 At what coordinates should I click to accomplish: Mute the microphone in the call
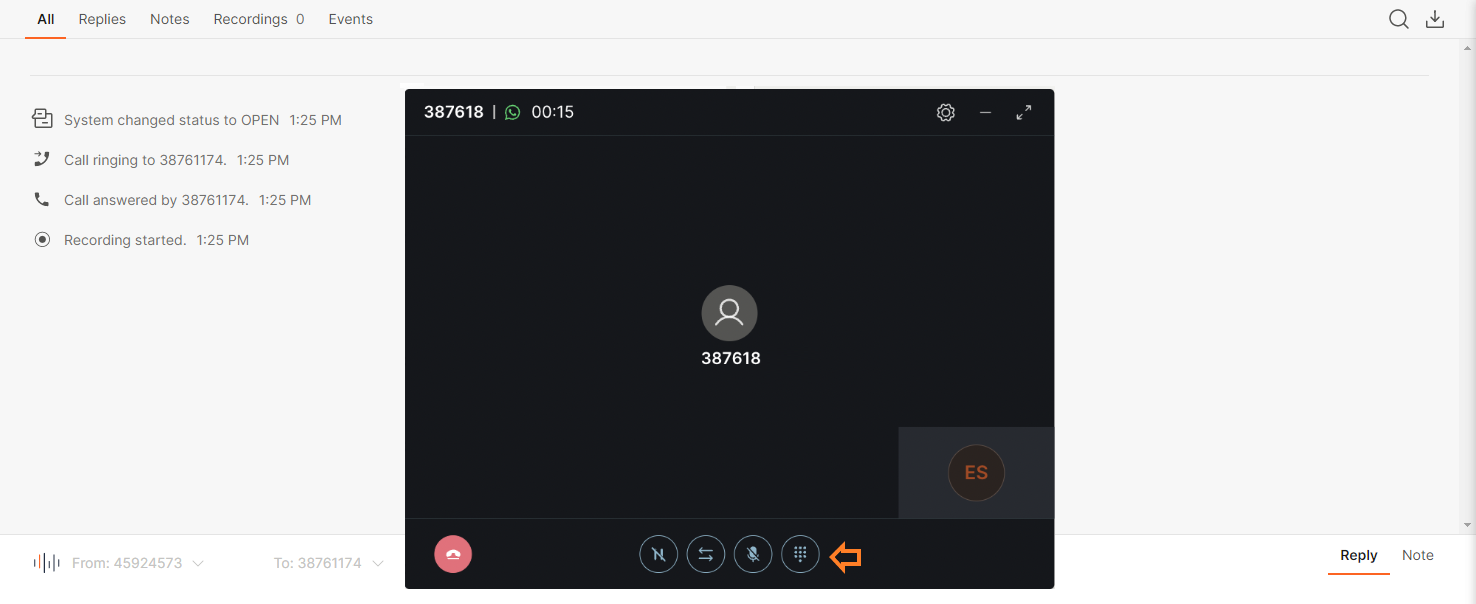(x=752, y=554)
